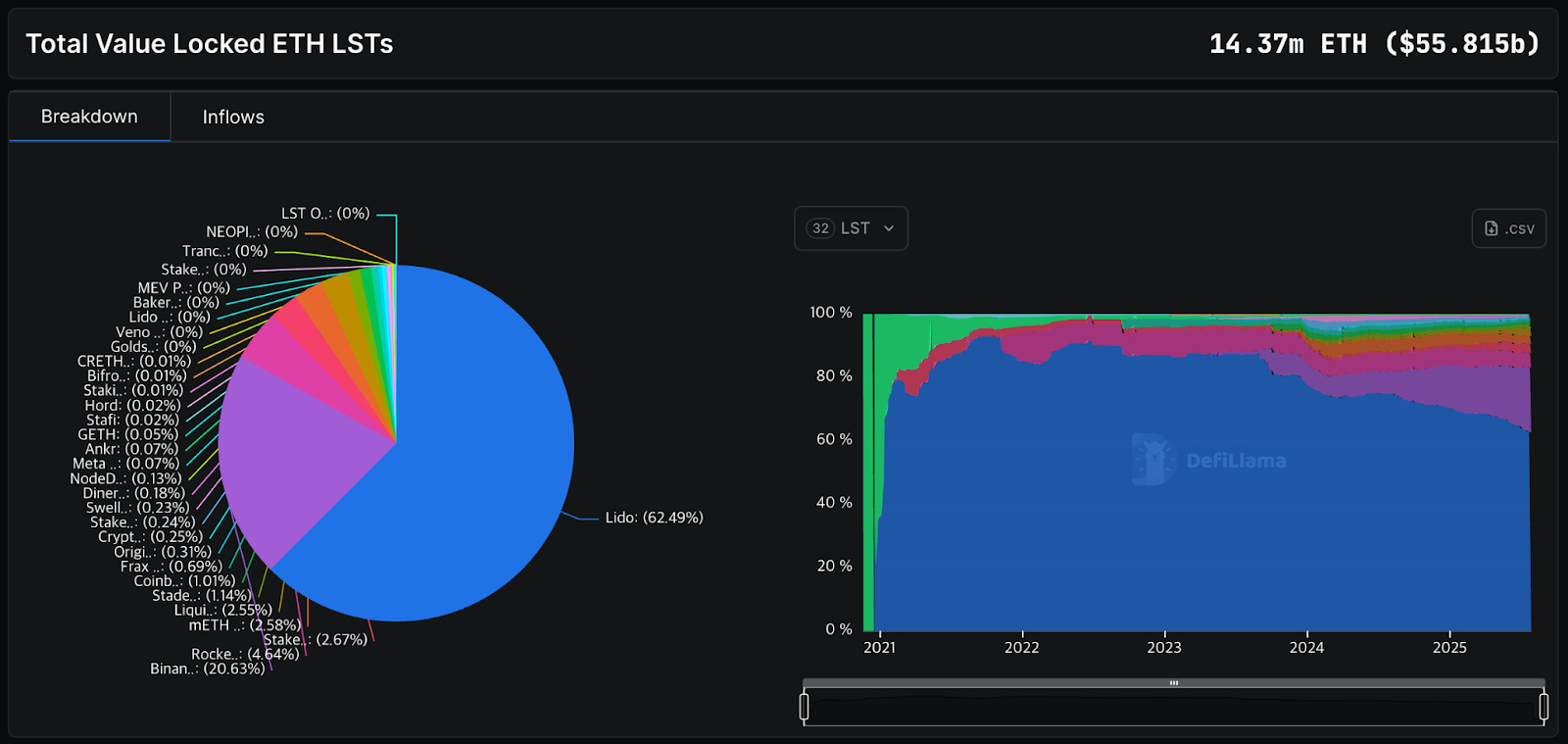Viewport: 1568px width, 744px height.
Task: Select the 'Stade..: (1.14%)' label
Action: (x=202, y=595)
